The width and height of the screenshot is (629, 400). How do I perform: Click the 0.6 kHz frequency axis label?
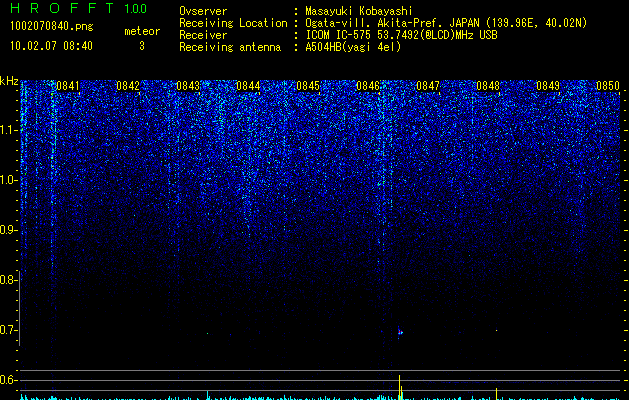[x=8, y=380]
